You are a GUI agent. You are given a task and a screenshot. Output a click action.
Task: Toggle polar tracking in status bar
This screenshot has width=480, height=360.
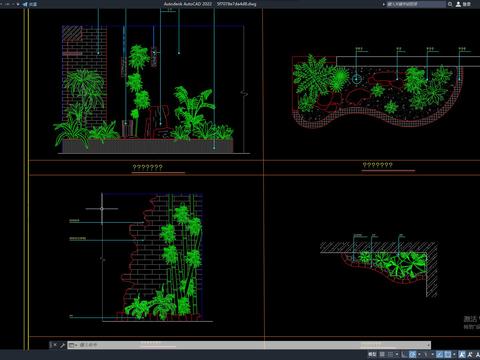(412, 354)
